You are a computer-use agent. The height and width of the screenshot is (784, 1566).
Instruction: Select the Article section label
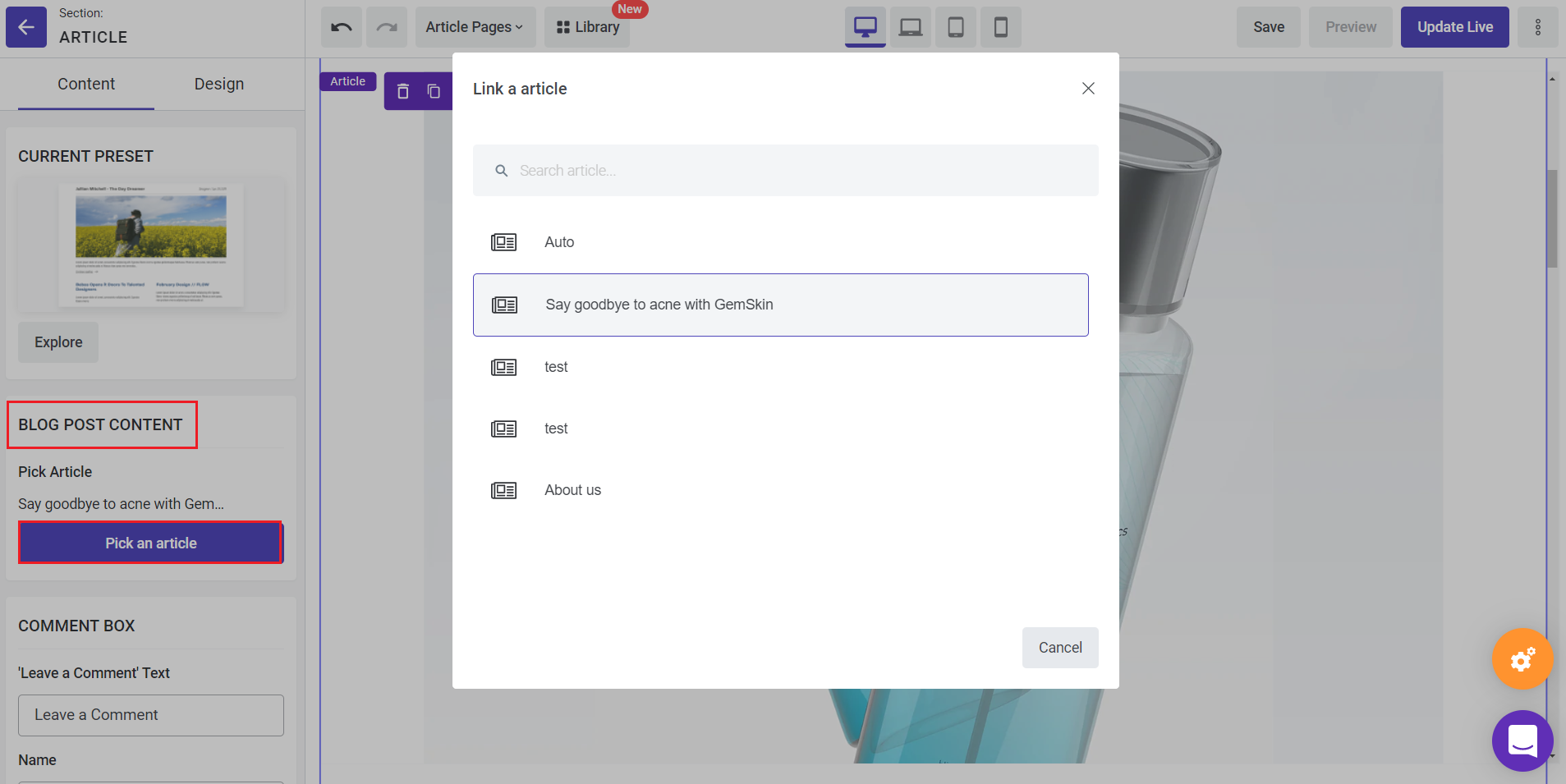tap(348, 81)
